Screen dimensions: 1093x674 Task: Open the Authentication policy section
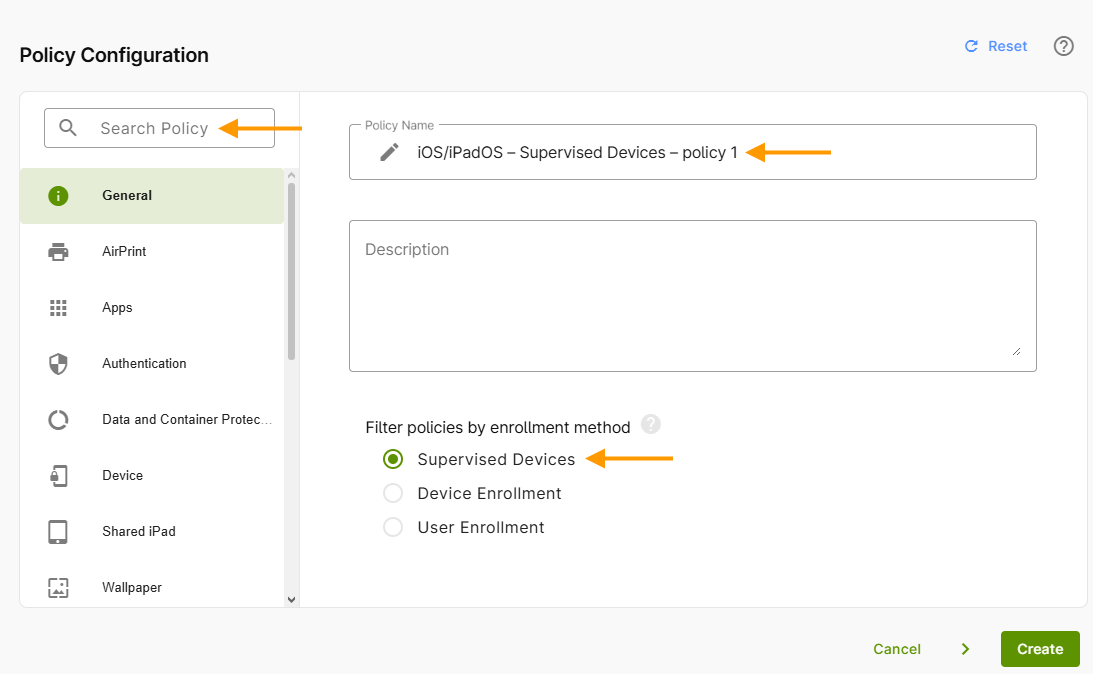[152, 364]
